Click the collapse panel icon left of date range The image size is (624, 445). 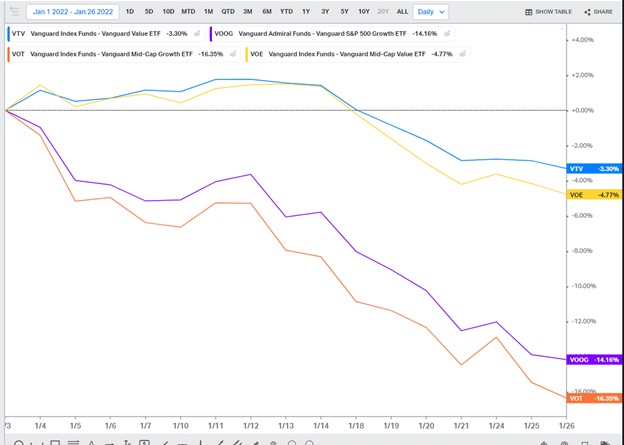pos(14,11)
